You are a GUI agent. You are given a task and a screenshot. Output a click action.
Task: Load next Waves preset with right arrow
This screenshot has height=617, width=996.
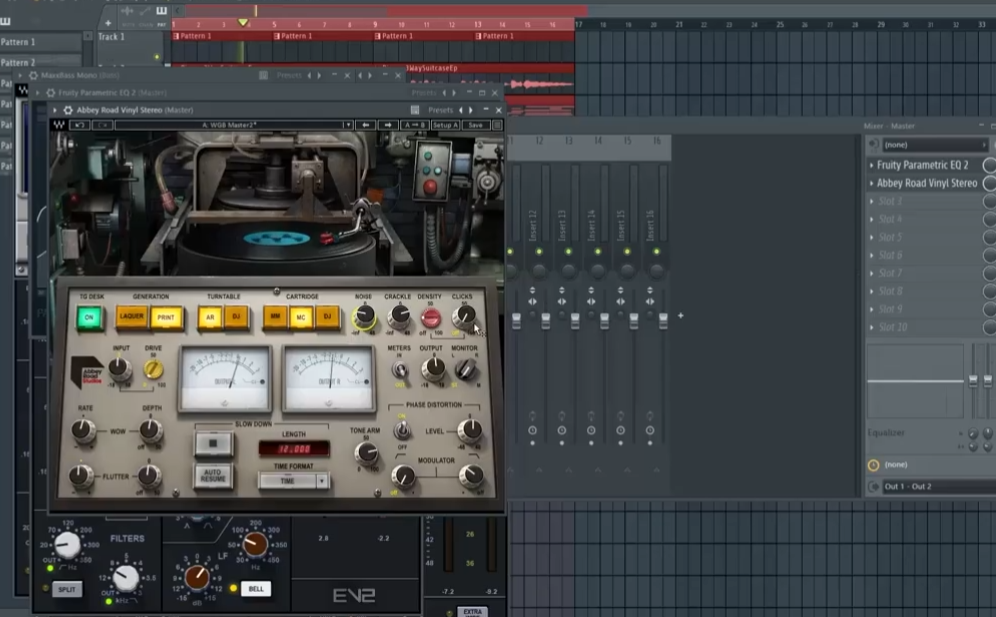[388, 125]
